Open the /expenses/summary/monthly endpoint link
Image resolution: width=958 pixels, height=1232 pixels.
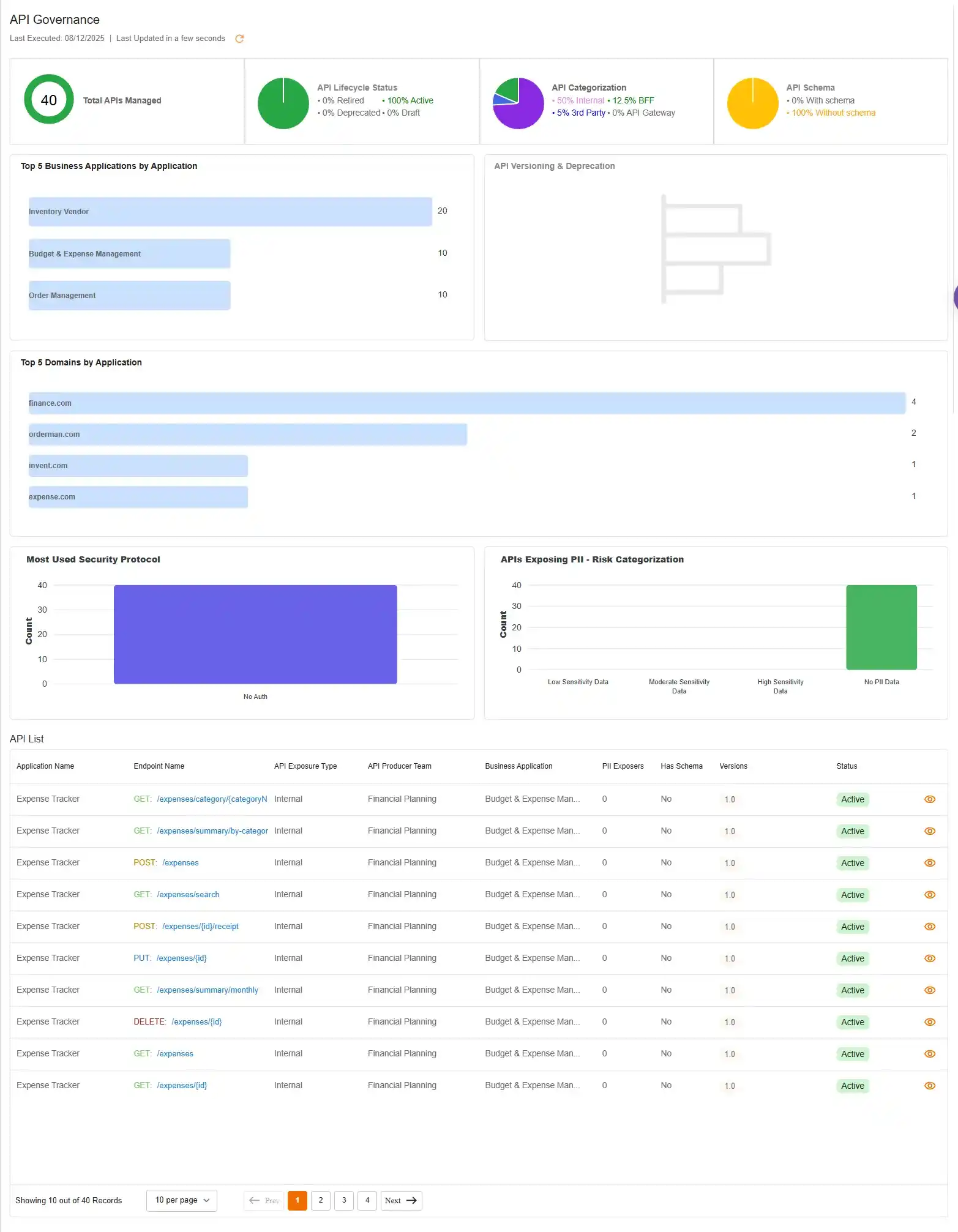point(208,990)
